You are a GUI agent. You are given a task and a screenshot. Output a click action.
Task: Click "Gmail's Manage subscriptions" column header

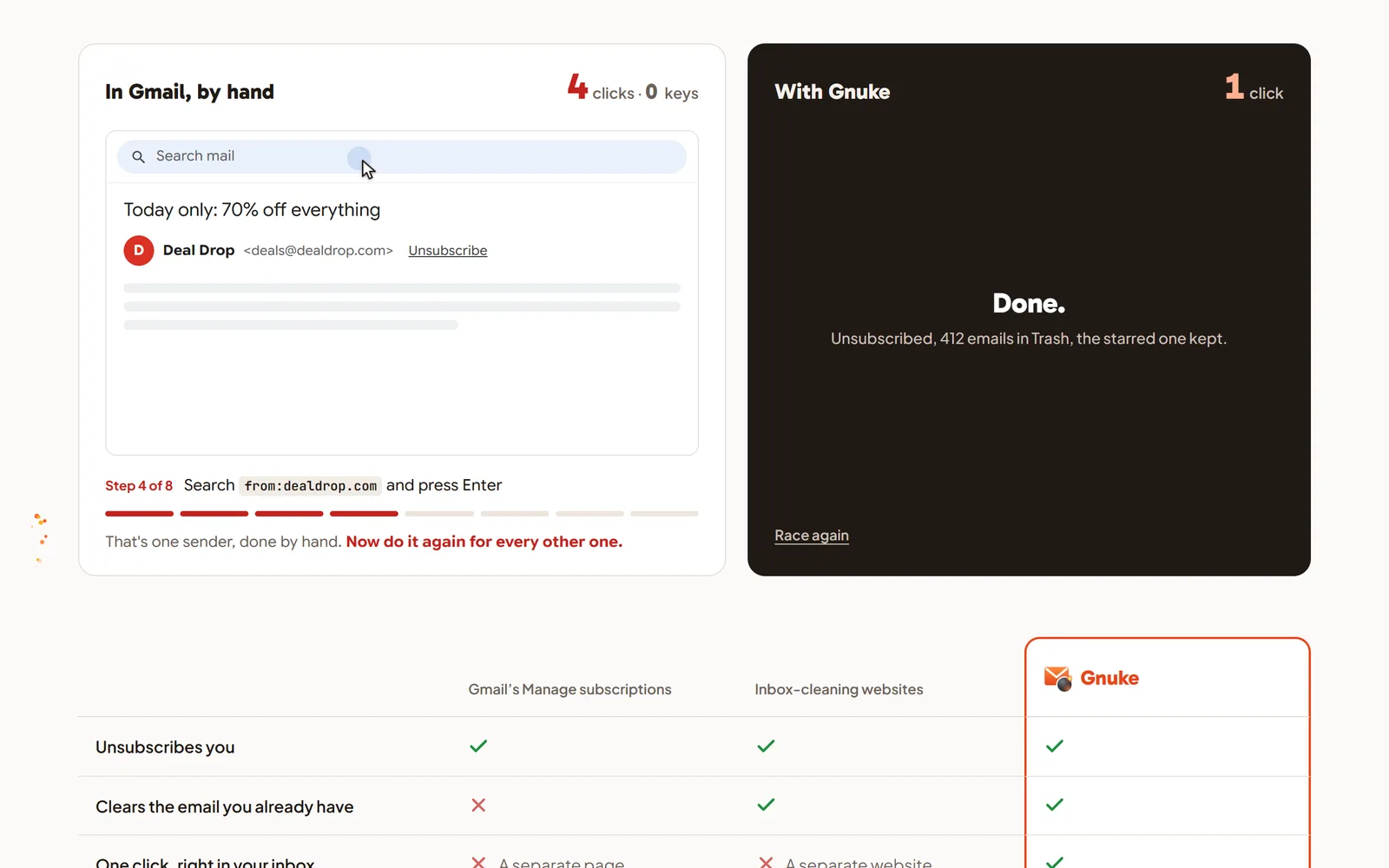pyautogui.click(x=569, y=689)
